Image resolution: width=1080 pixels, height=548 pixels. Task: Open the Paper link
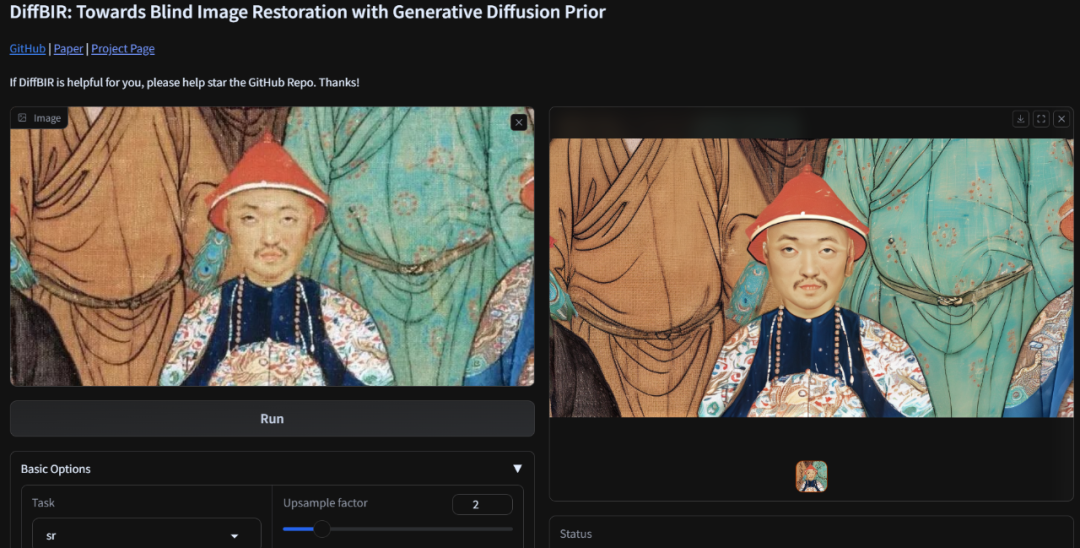coord(68,49)
